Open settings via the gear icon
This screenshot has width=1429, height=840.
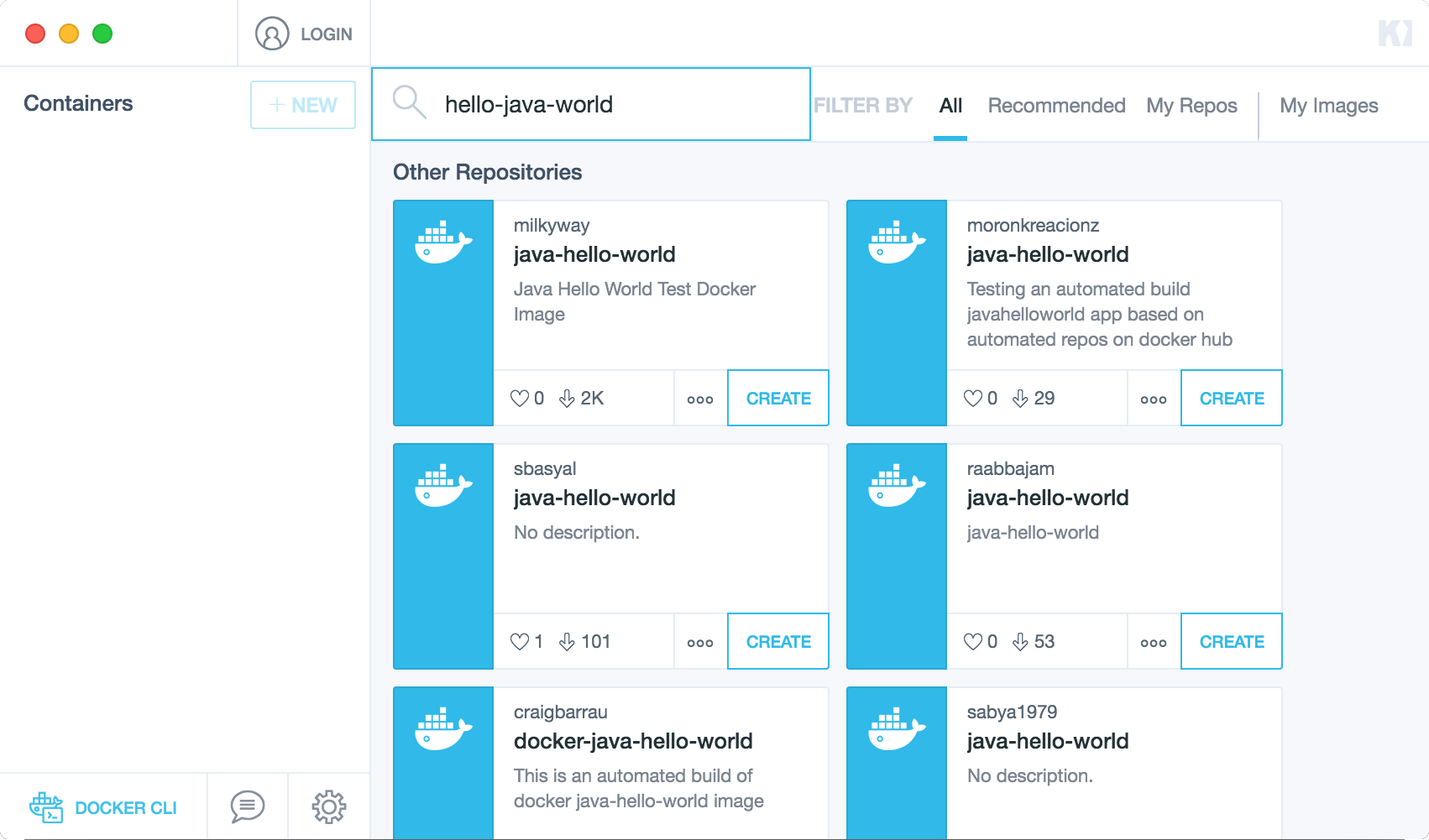[x=329, y=807]
